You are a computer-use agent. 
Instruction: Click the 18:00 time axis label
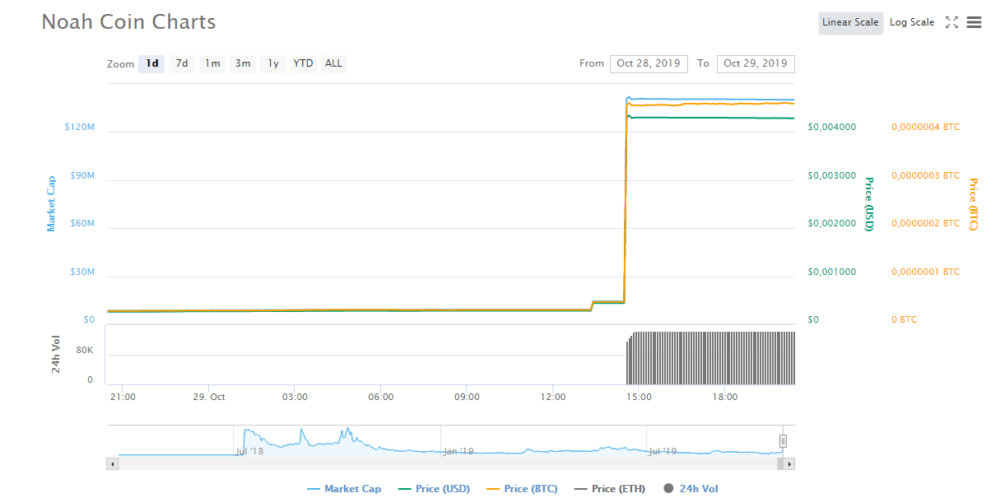coord(725,397)
